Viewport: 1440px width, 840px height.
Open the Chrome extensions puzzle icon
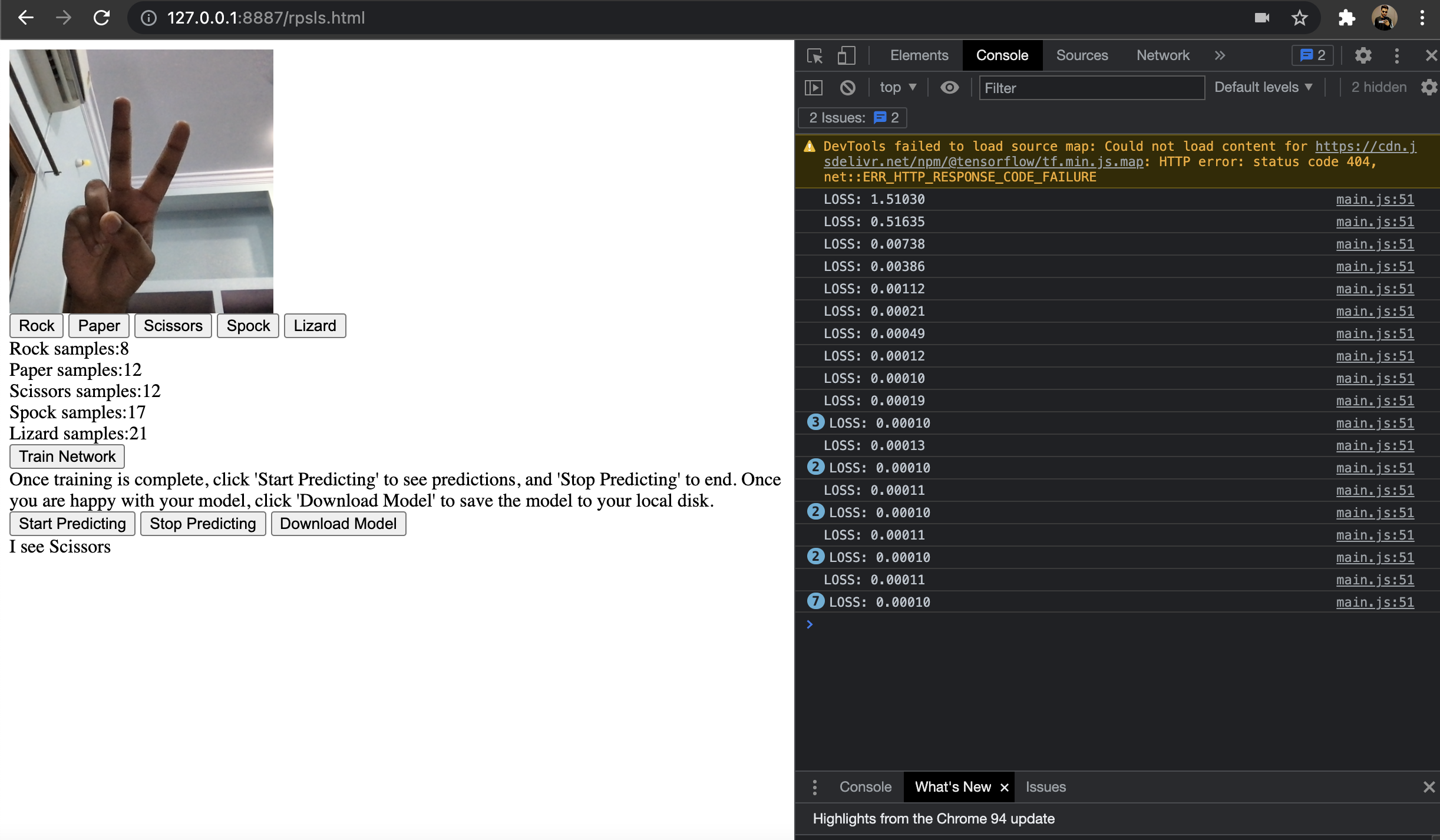click(1346, 18)
